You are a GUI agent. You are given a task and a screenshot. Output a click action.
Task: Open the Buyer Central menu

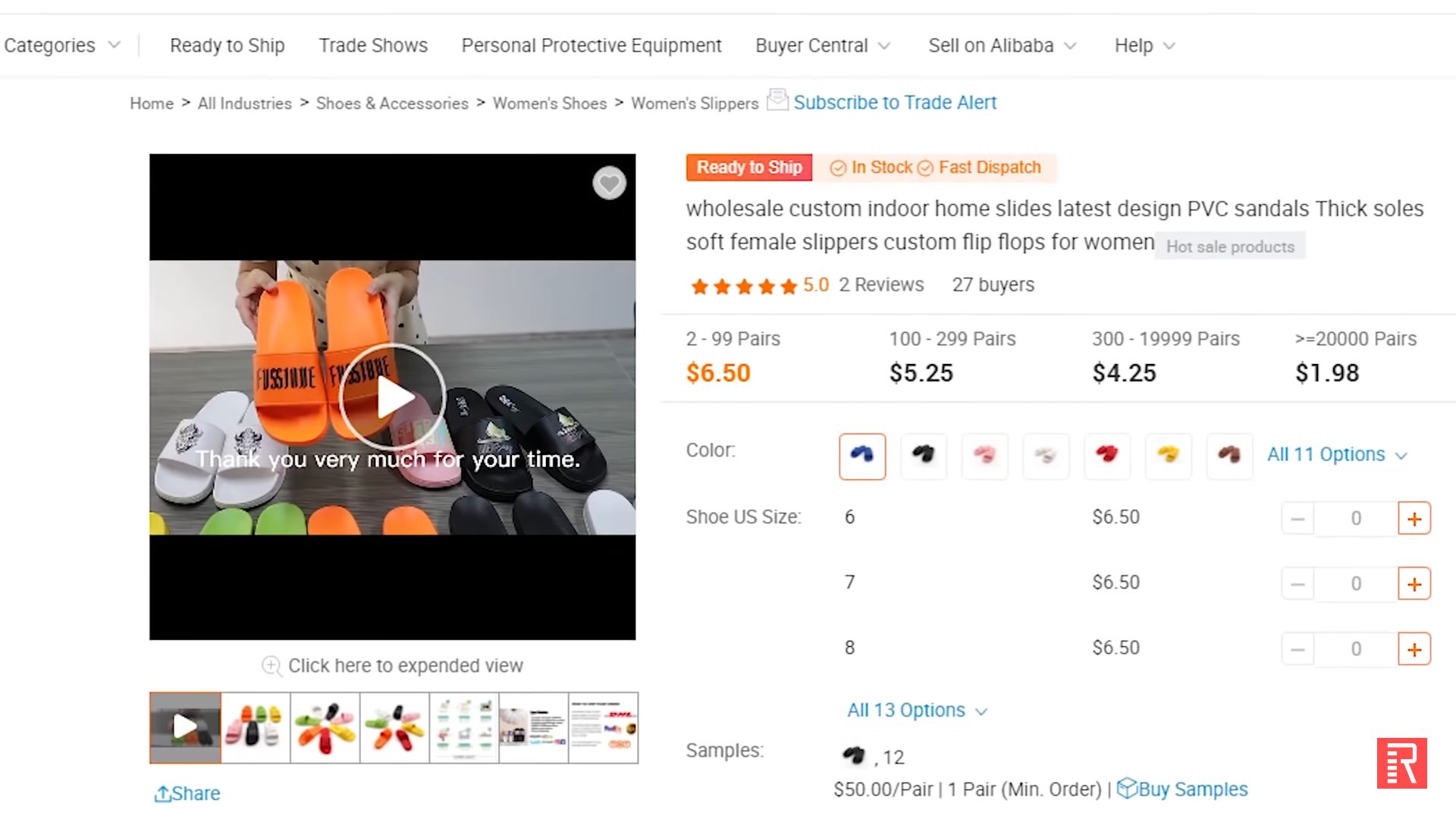[x=823, y=45]
